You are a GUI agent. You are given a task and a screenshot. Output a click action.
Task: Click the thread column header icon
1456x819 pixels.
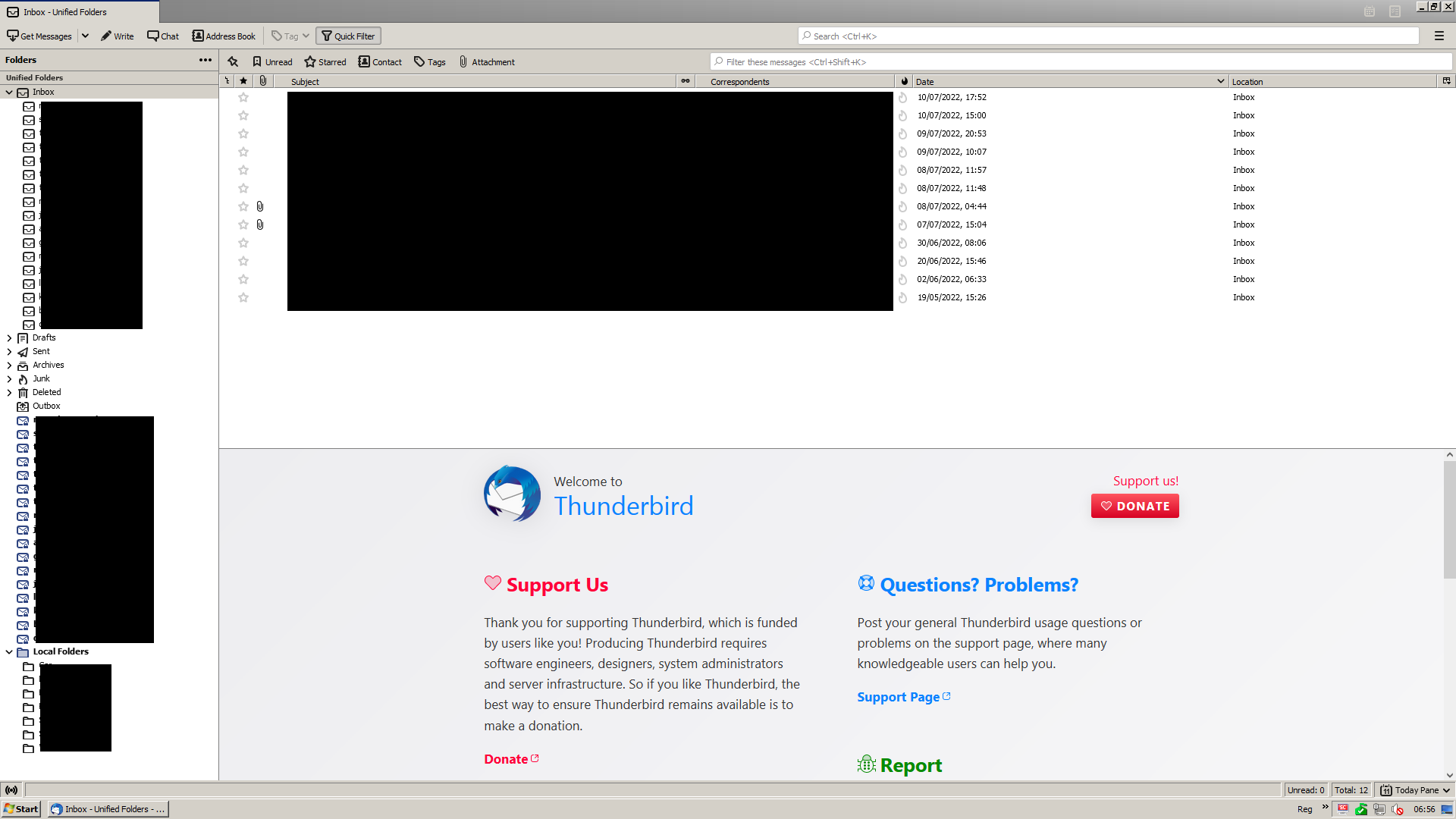coord(227,81)
